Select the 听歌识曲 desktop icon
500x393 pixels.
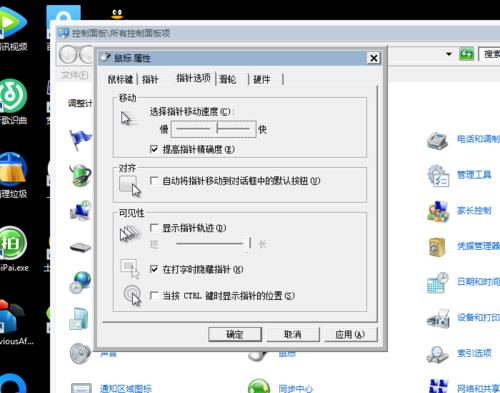(13, 101)
